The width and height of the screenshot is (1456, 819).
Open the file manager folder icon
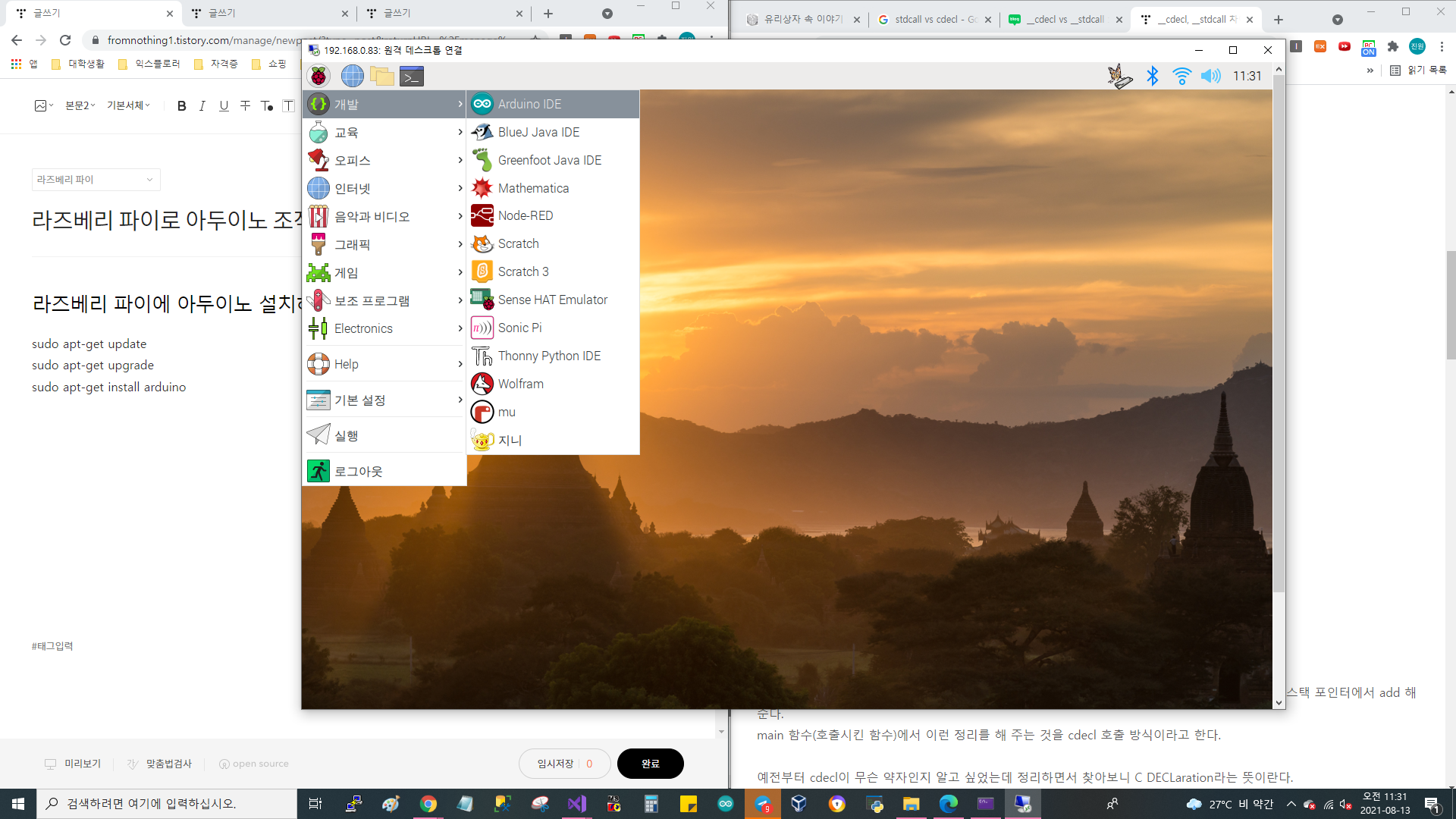point(381,76)
